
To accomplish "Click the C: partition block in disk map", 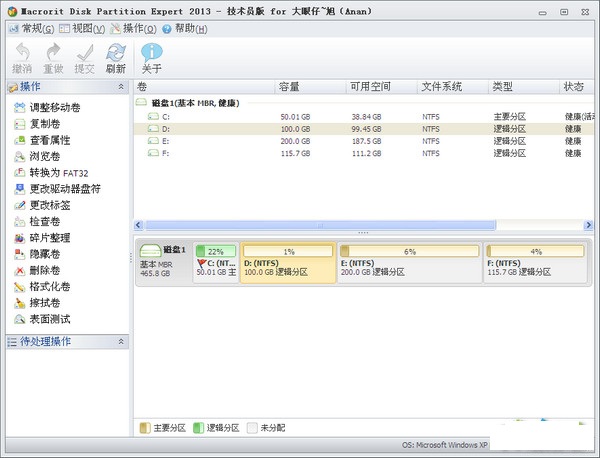I will click(216, 263).
